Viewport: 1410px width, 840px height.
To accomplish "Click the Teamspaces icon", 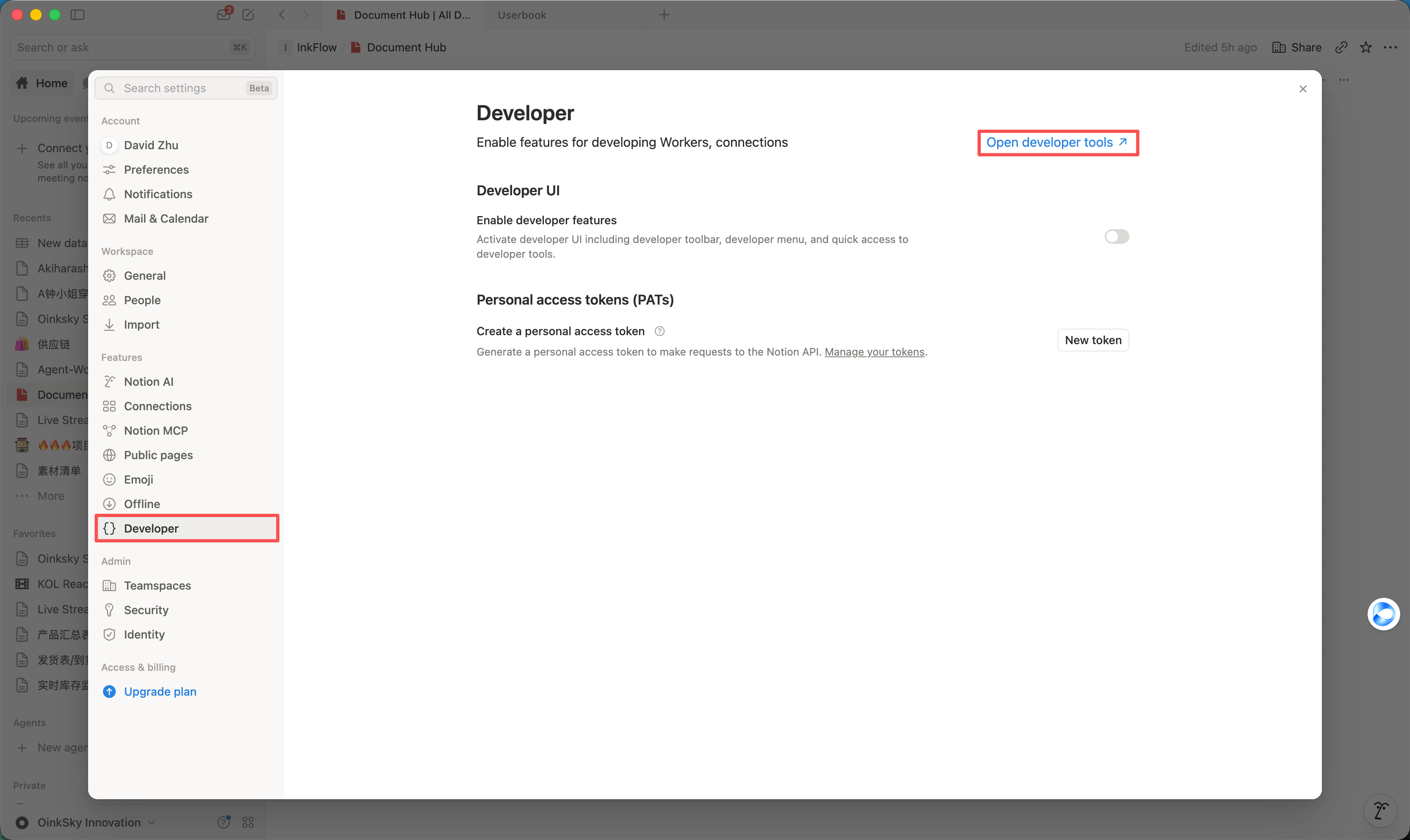I will 109,585.
